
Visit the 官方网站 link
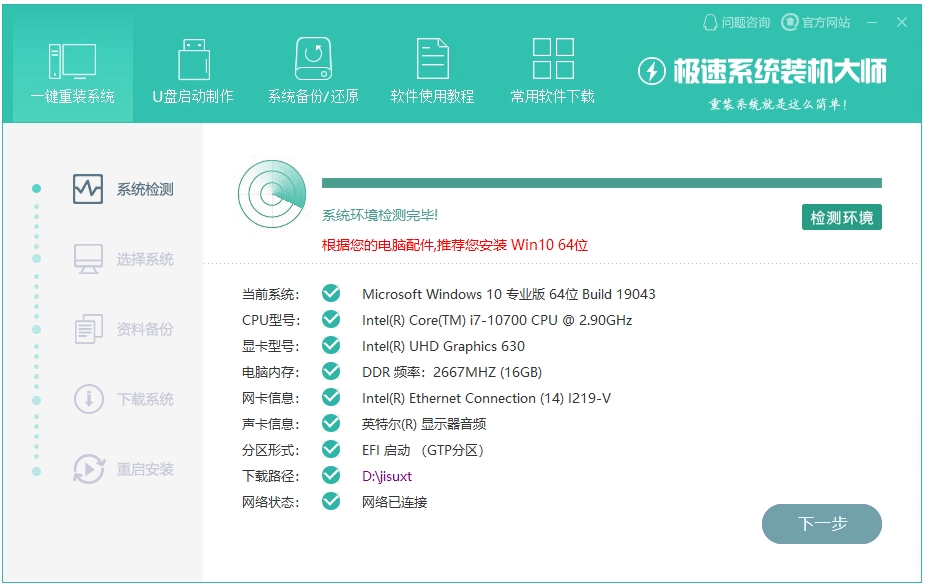(816, 22)
